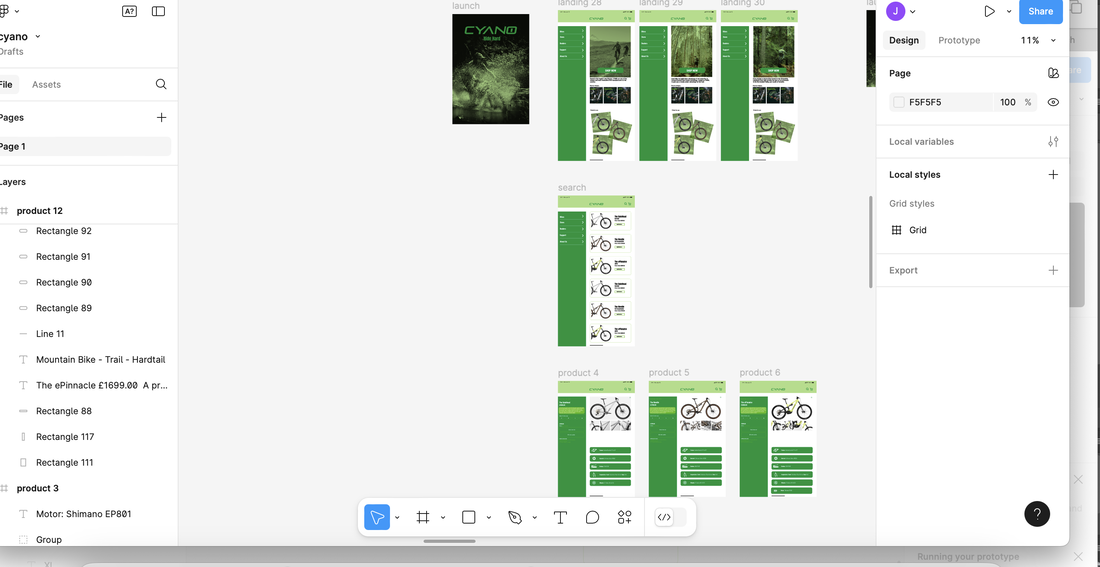Select the Move tool
The image size is (1100, 567).
click(377, 517)
